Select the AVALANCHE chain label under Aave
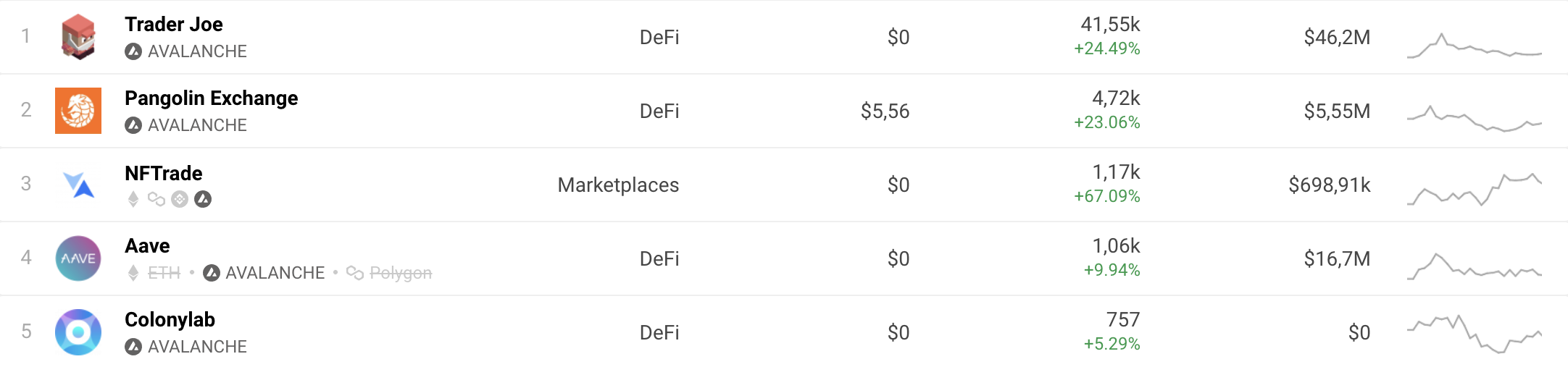The height and width of the screenshot is (367, 1568). pos(275,273)
